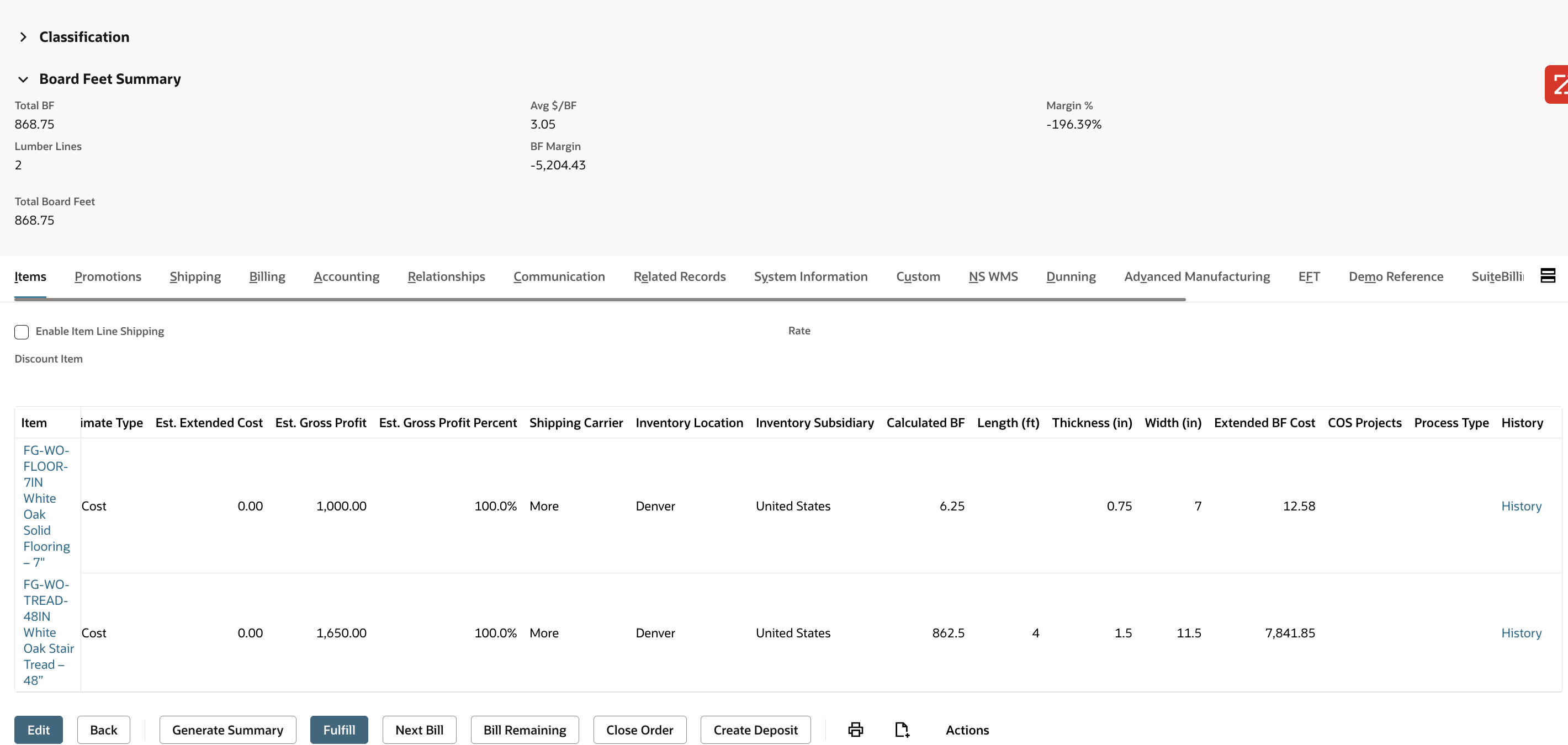Screen dimensions: 1568x745
Task: Click the Create Deposit button
Action: (755, 729)
